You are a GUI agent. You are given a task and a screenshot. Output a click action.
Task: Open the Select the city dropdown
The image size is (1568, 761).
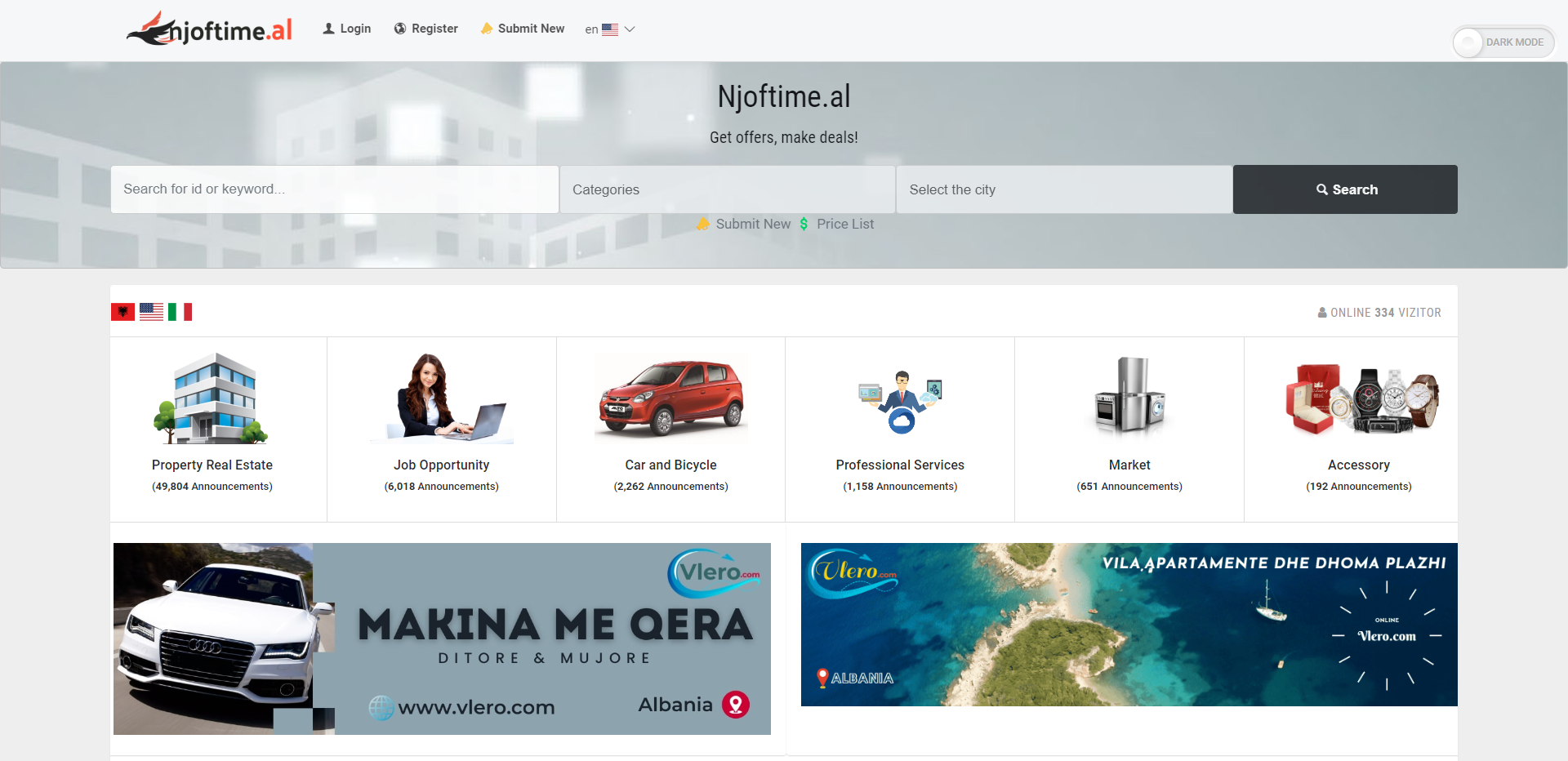click(1064, 189)
